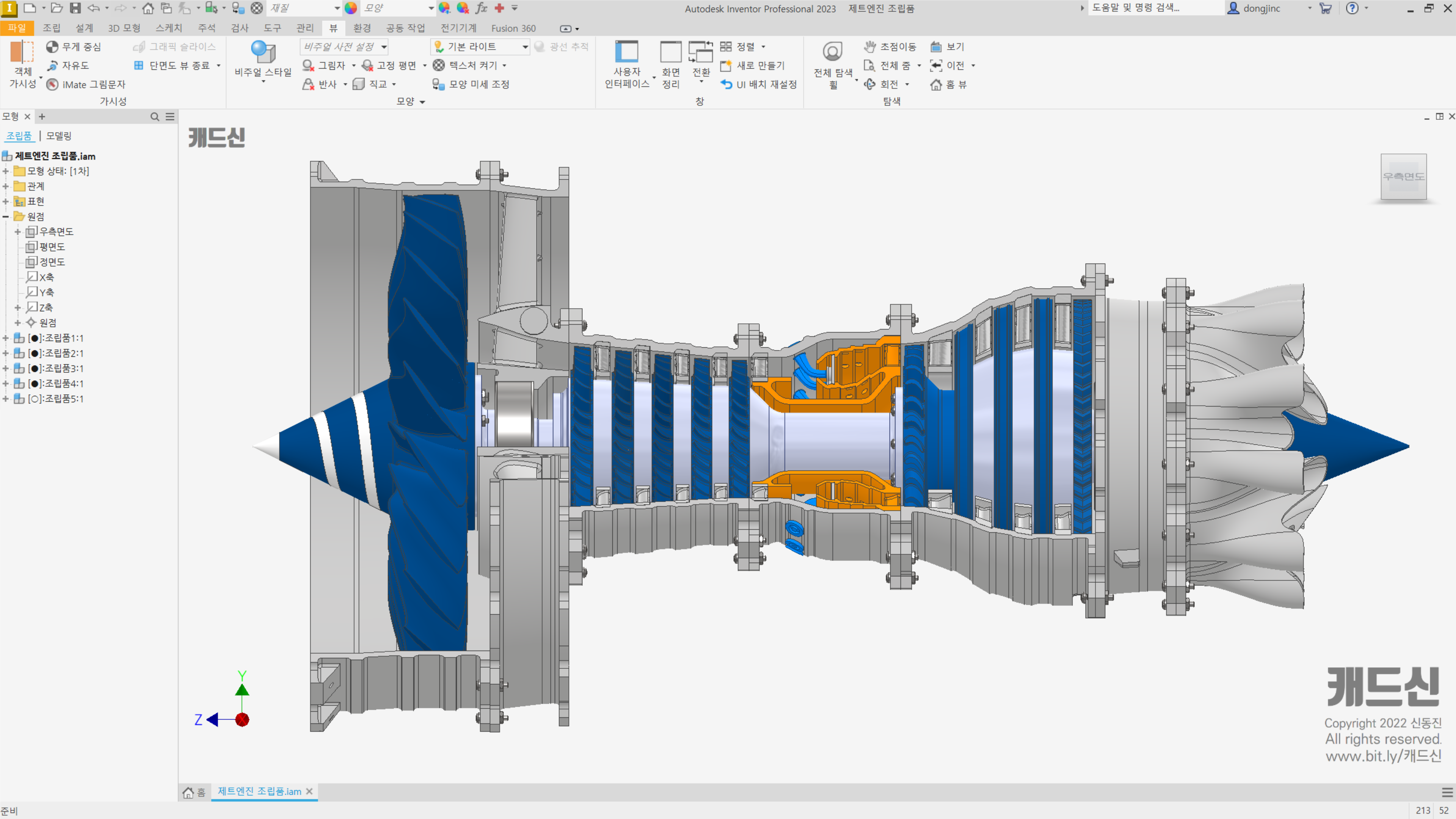Expand the 조립품1:1 tree node
This screenshot has height=819, width=1456.
(x=6, y=338)
